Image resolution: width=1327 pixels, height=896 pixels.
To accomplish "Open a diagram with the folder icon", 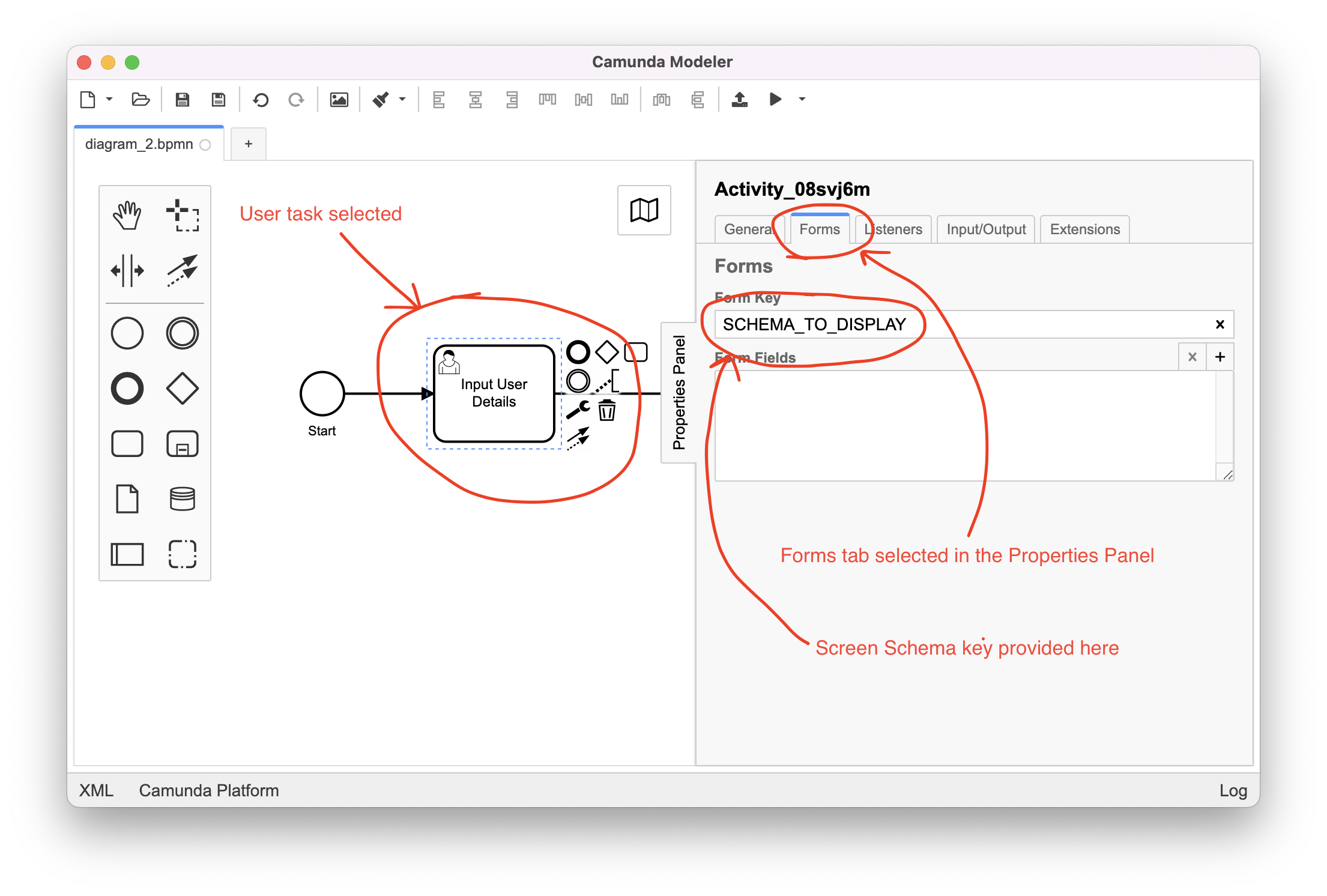I will click(141, 99).
